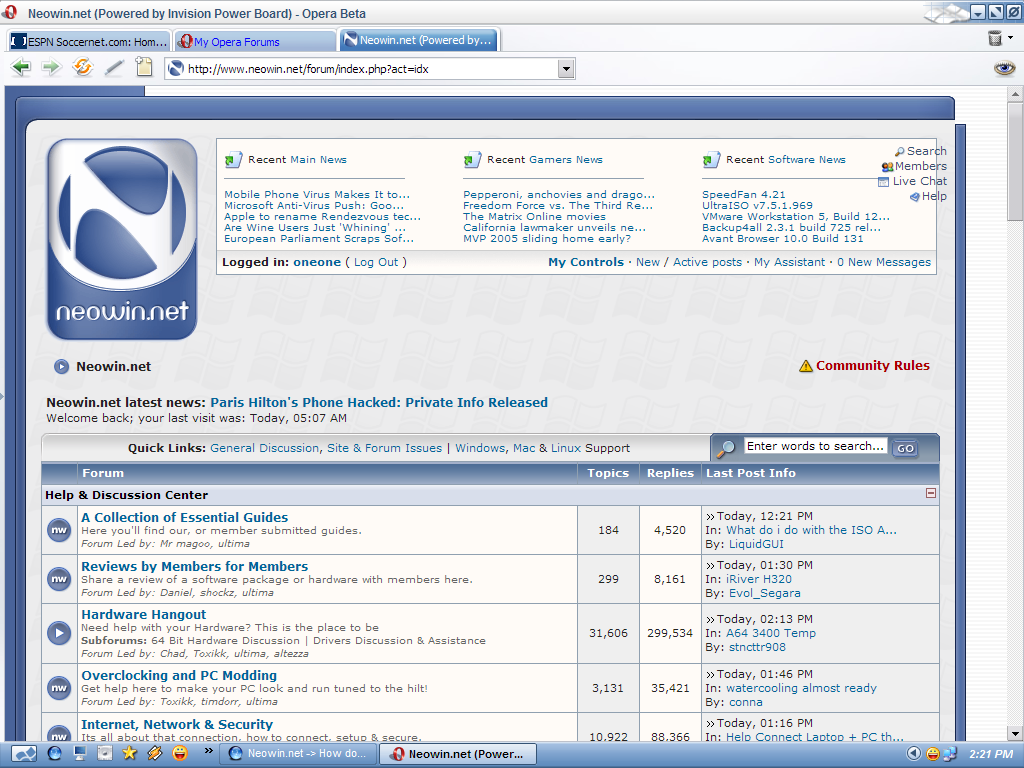The image size is (1024, 768).
Task: Click the star icon in quick launch
Action: point(129,753)
